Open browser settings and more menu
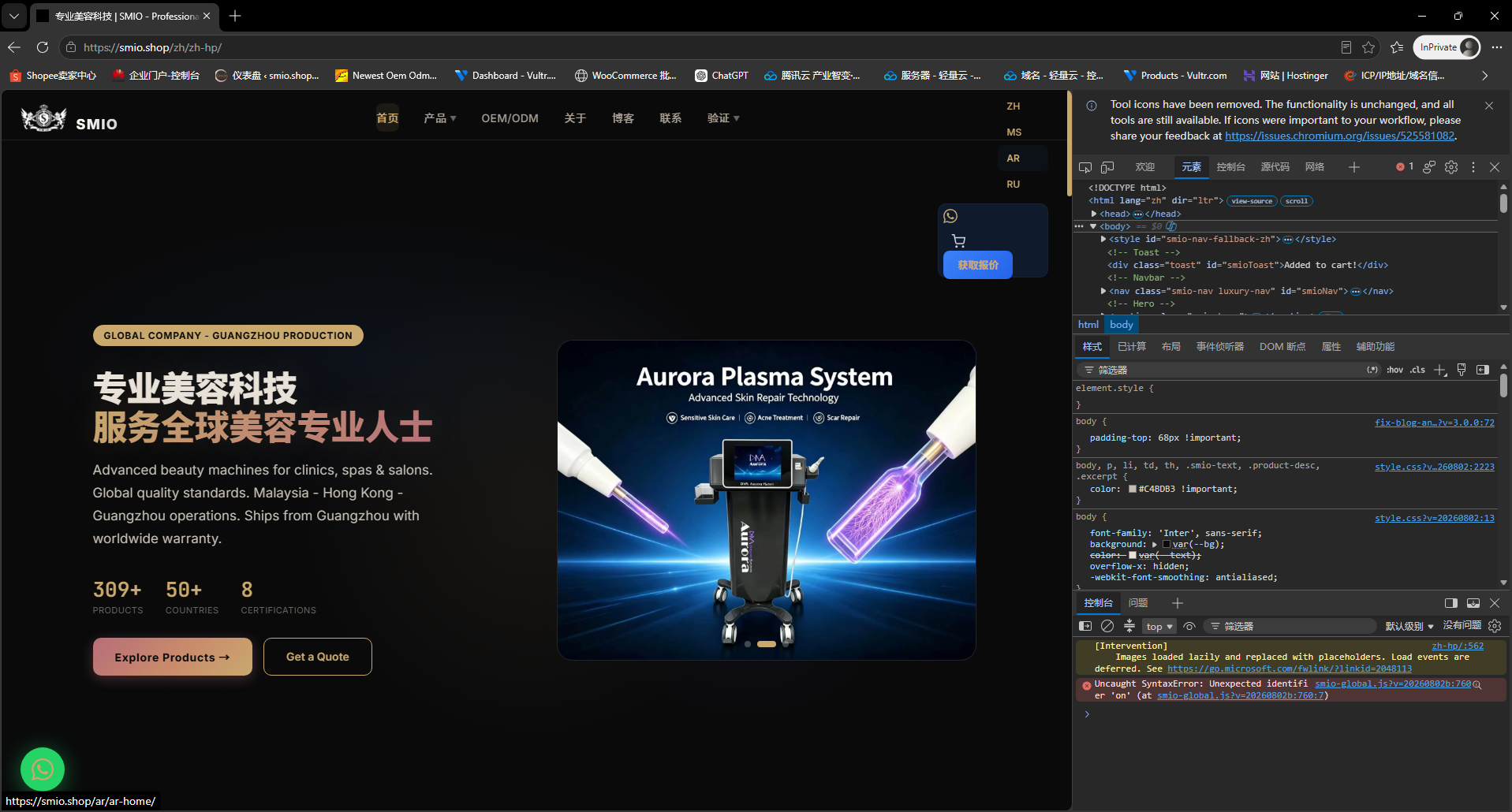Viewport: 1512px width, 812px height. (x=1497, y=47)
